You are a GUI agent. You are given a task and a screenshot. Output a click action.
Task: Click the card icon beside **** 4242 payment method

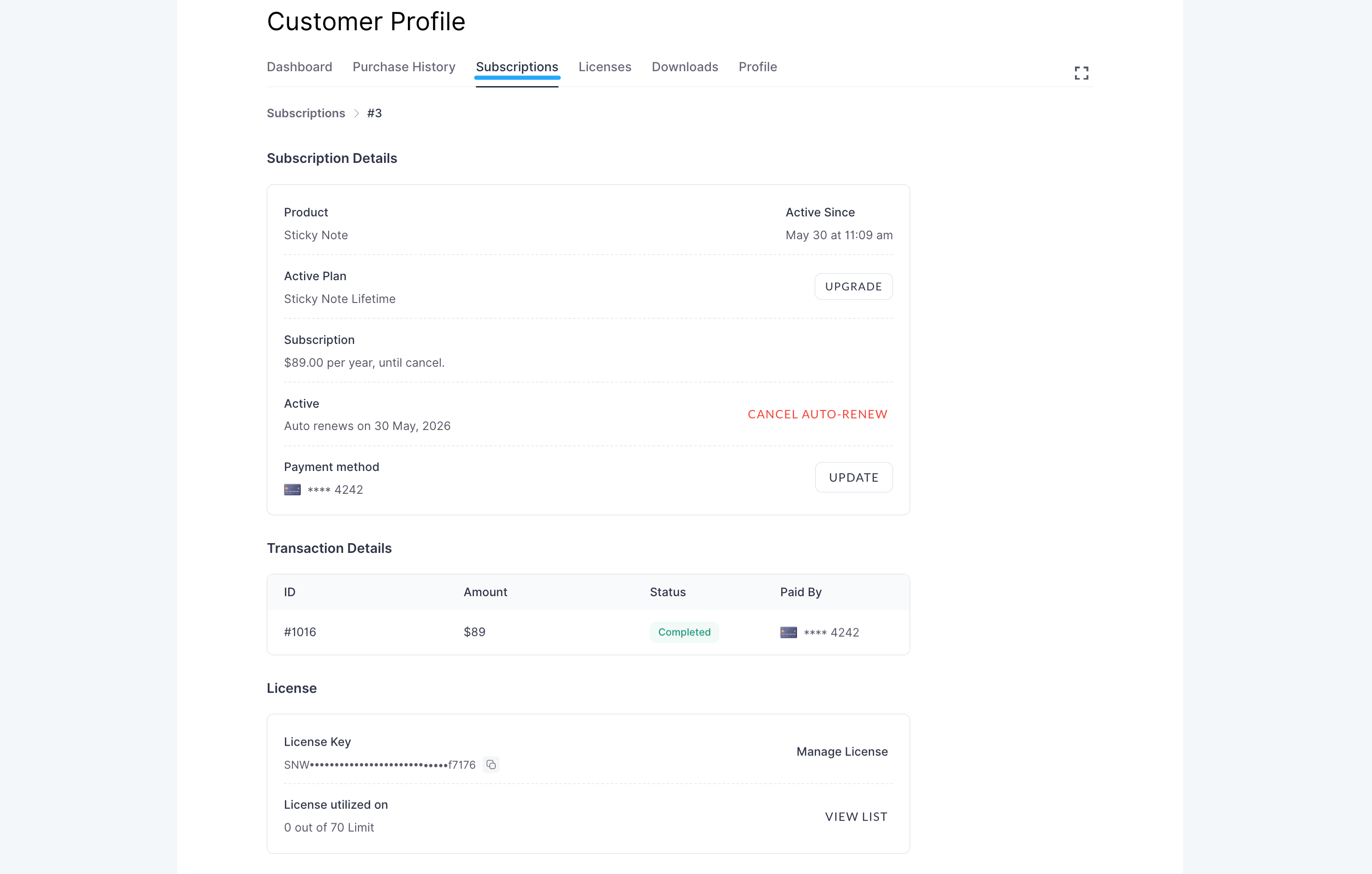click(292, 490)
